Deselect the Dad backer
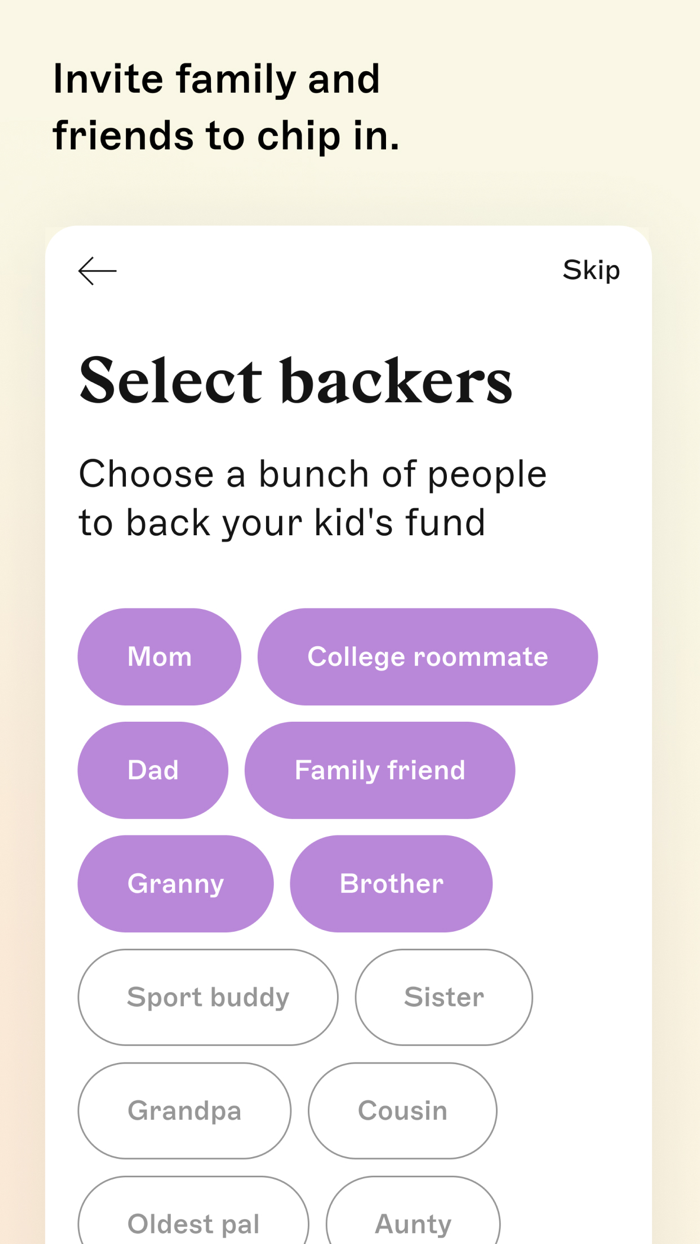 click(153, 770)
